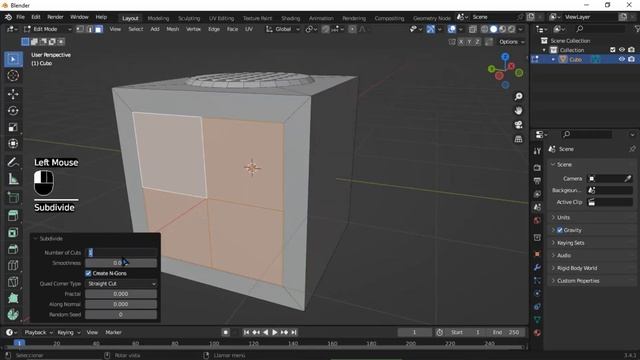Open the Face menu
The image size is (640, 360).
tap(232, 29)
